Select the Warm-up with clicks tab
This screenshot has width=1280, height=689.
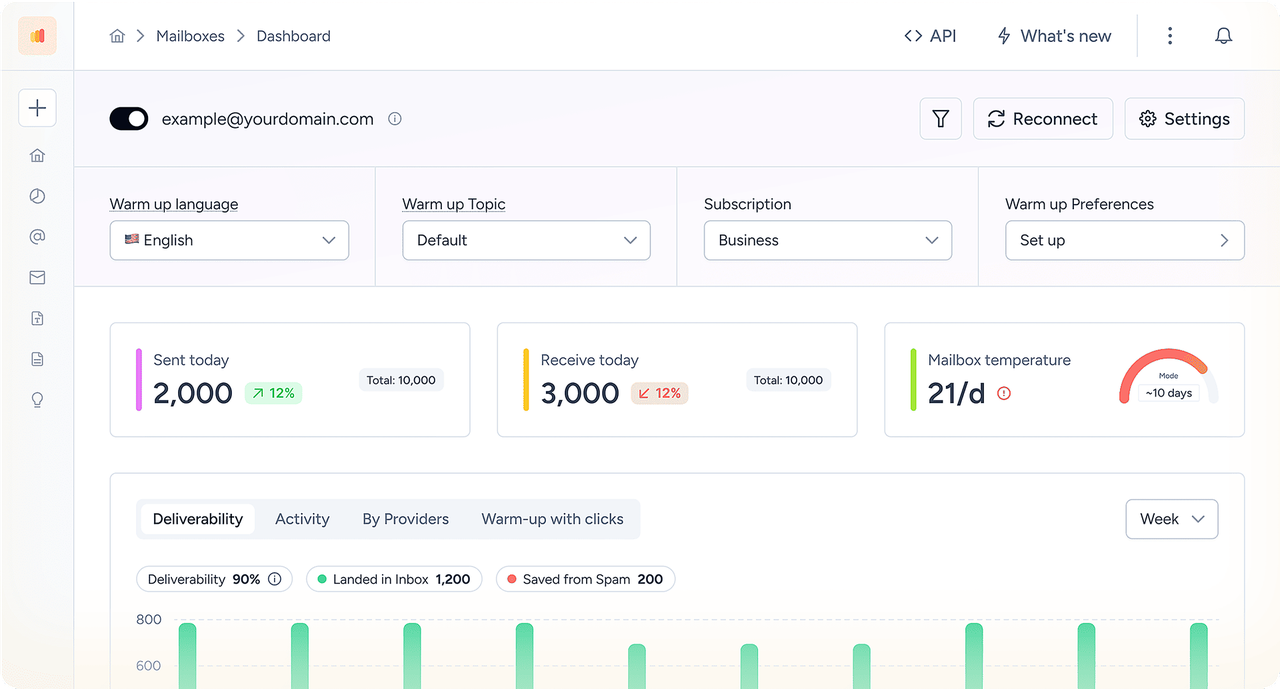[x=552, y=519]
